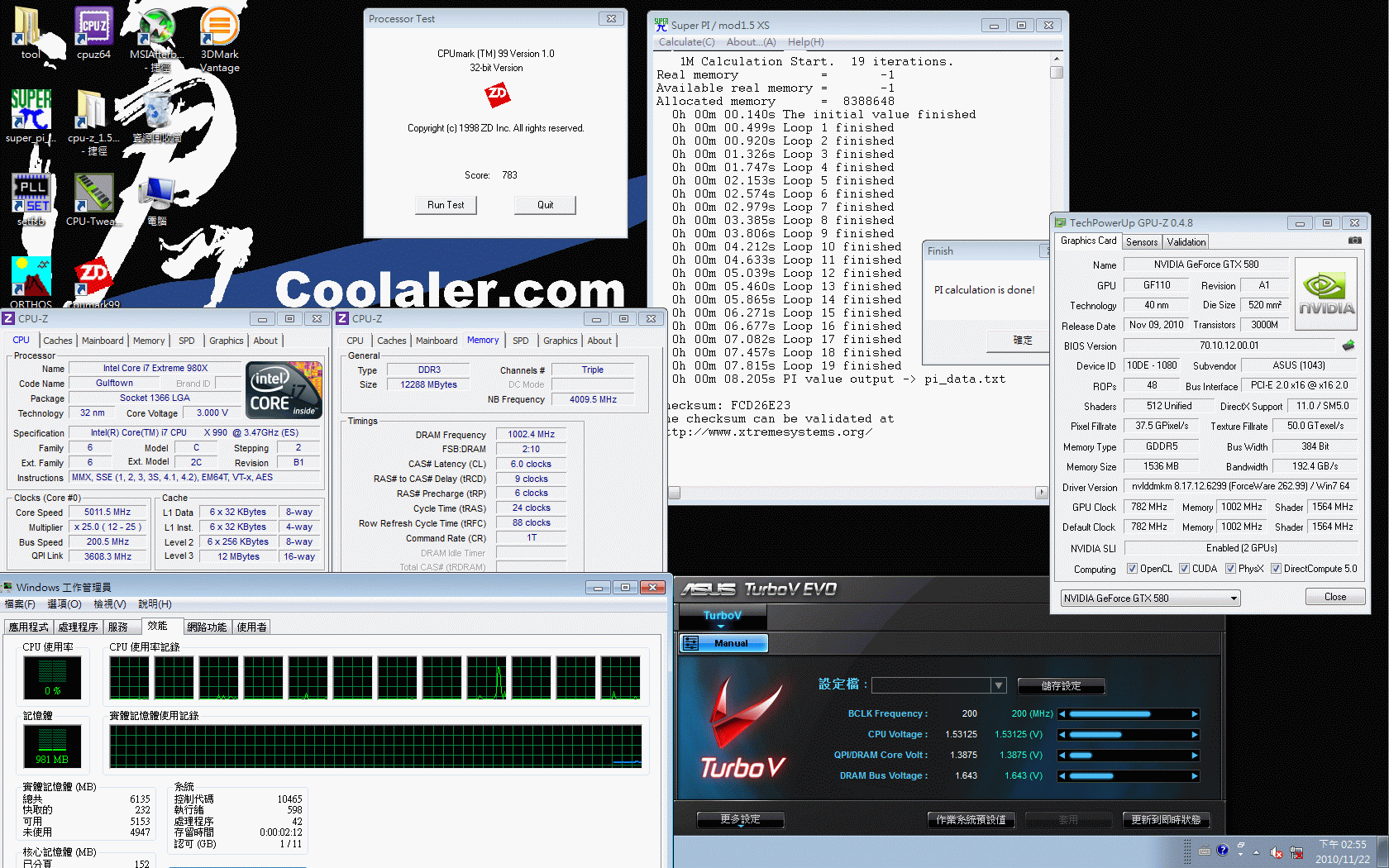Toggle the DirectCompute 5.0 checkbox
The image size is (1389, 868).
[x=1276, y=568]
